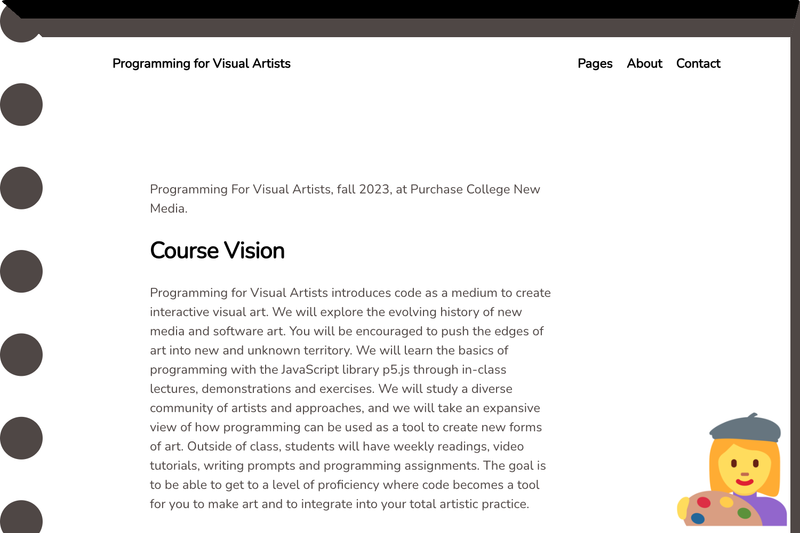Click the black bar across the top
This screenshot has height=533, width=800.
(400, 9)
